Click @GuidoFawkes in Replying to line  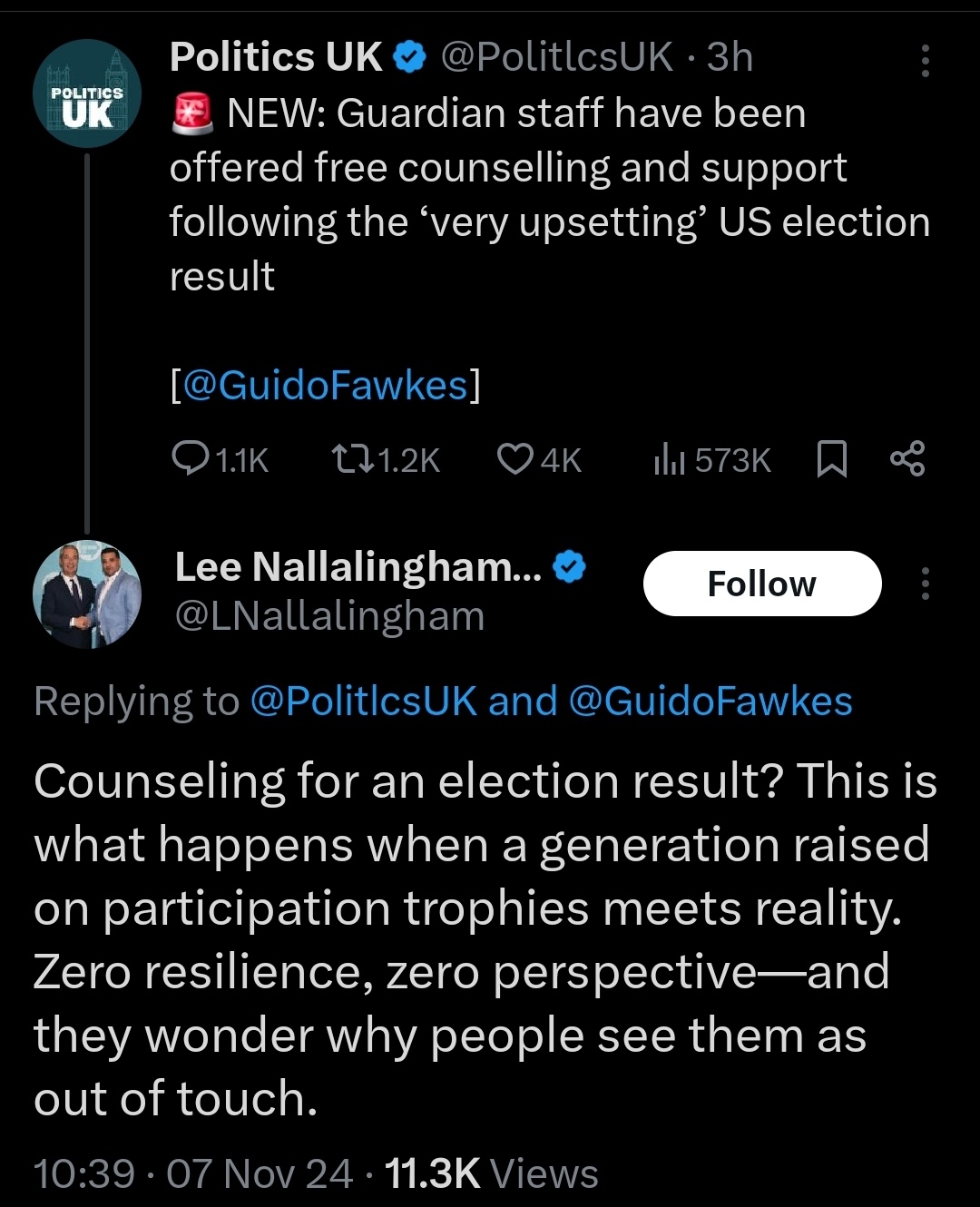[710, 702]
